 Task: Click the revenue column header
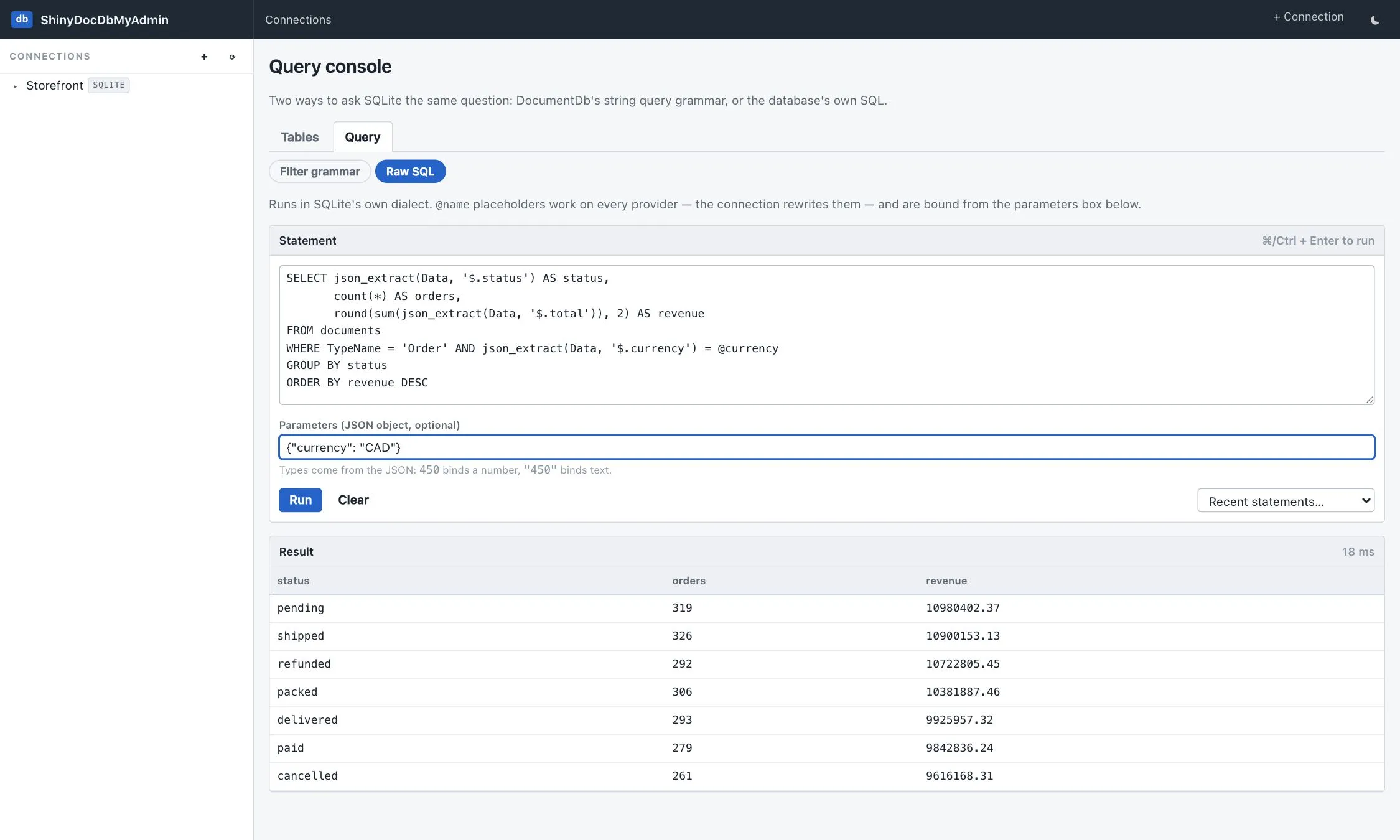[x=946, y=581]
